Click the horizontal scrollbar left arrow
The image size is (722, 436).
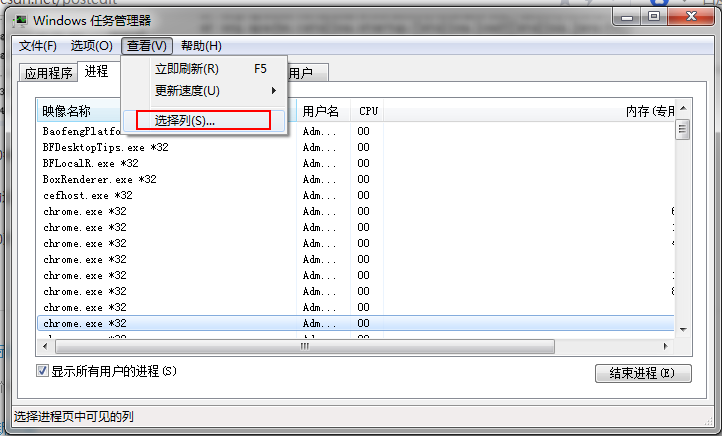click(x=45, y=346)
